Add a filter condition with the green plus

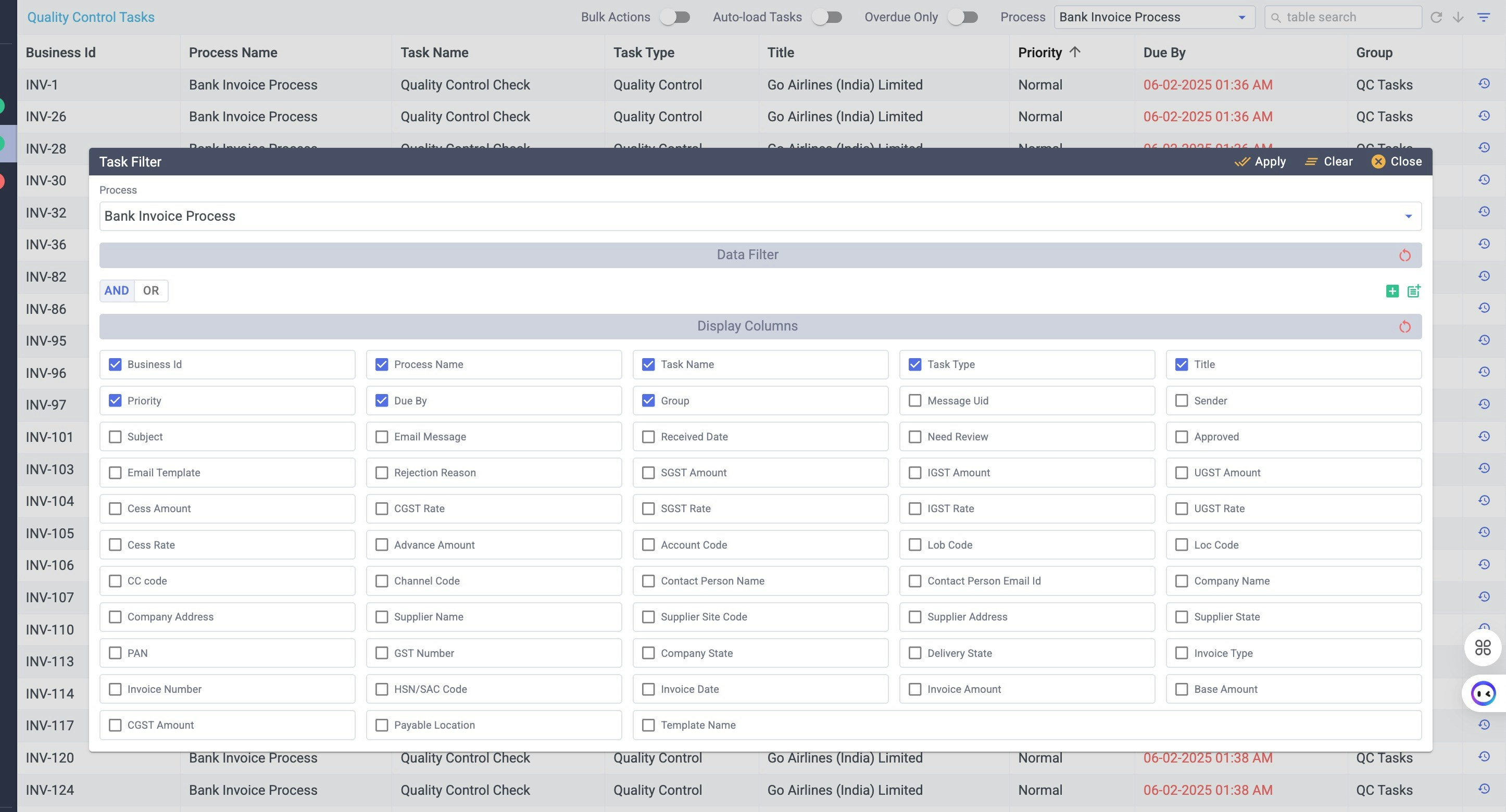(1392, 291)
